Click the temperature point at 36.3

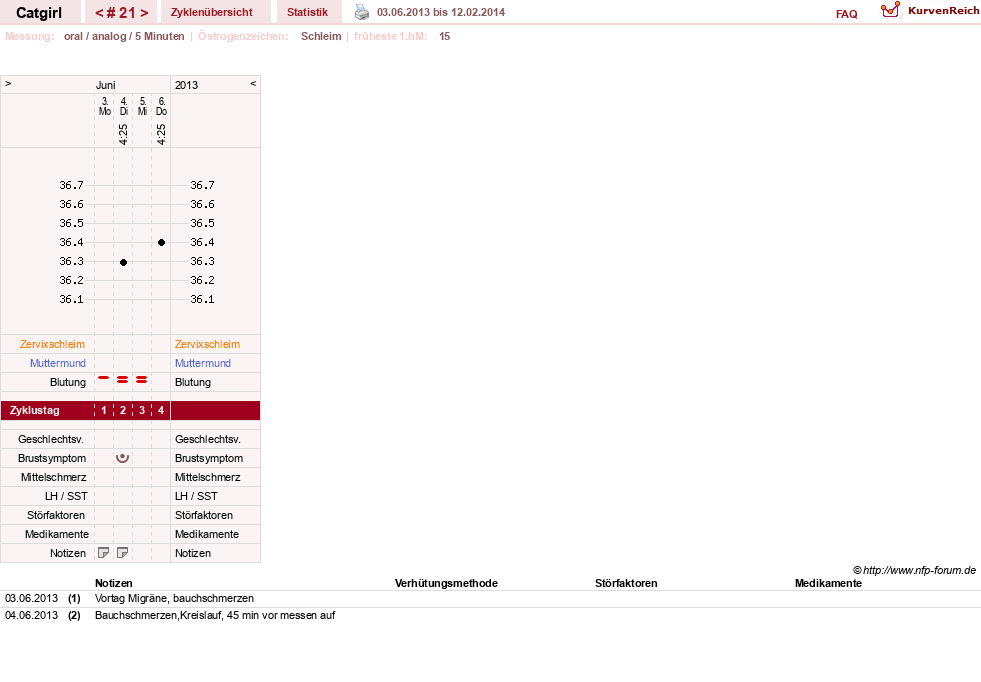click(x=123, y=262)
